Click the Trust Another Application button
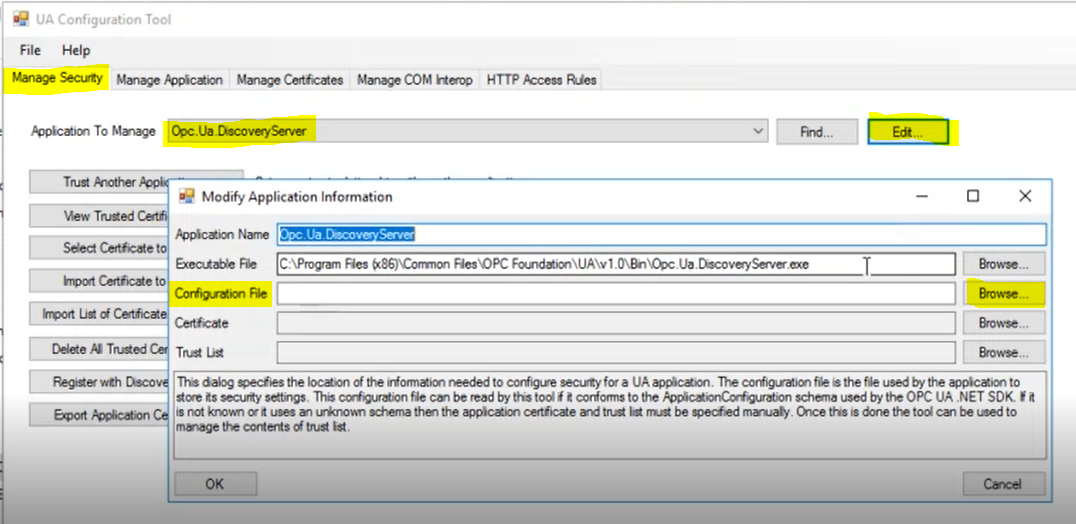 (x=100, y=182)
